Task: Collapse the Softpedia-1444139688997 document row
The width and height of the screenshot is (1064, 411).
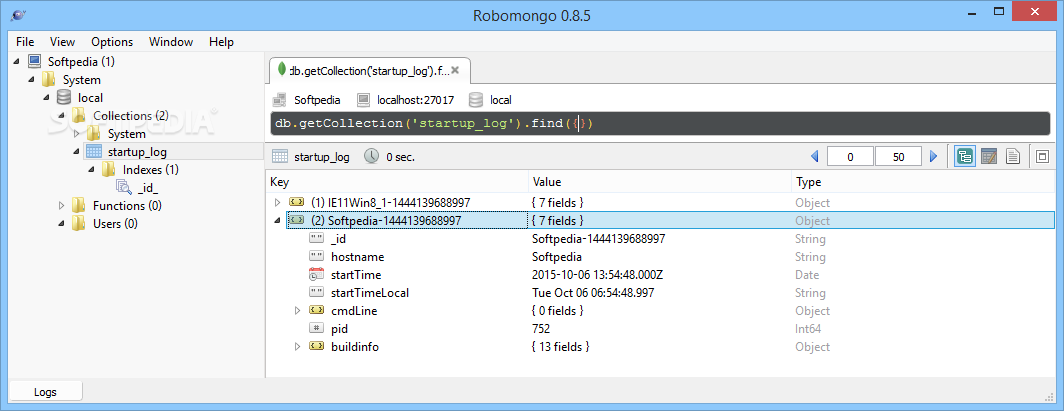Action: pyautogui.click(x=277, y=220)
